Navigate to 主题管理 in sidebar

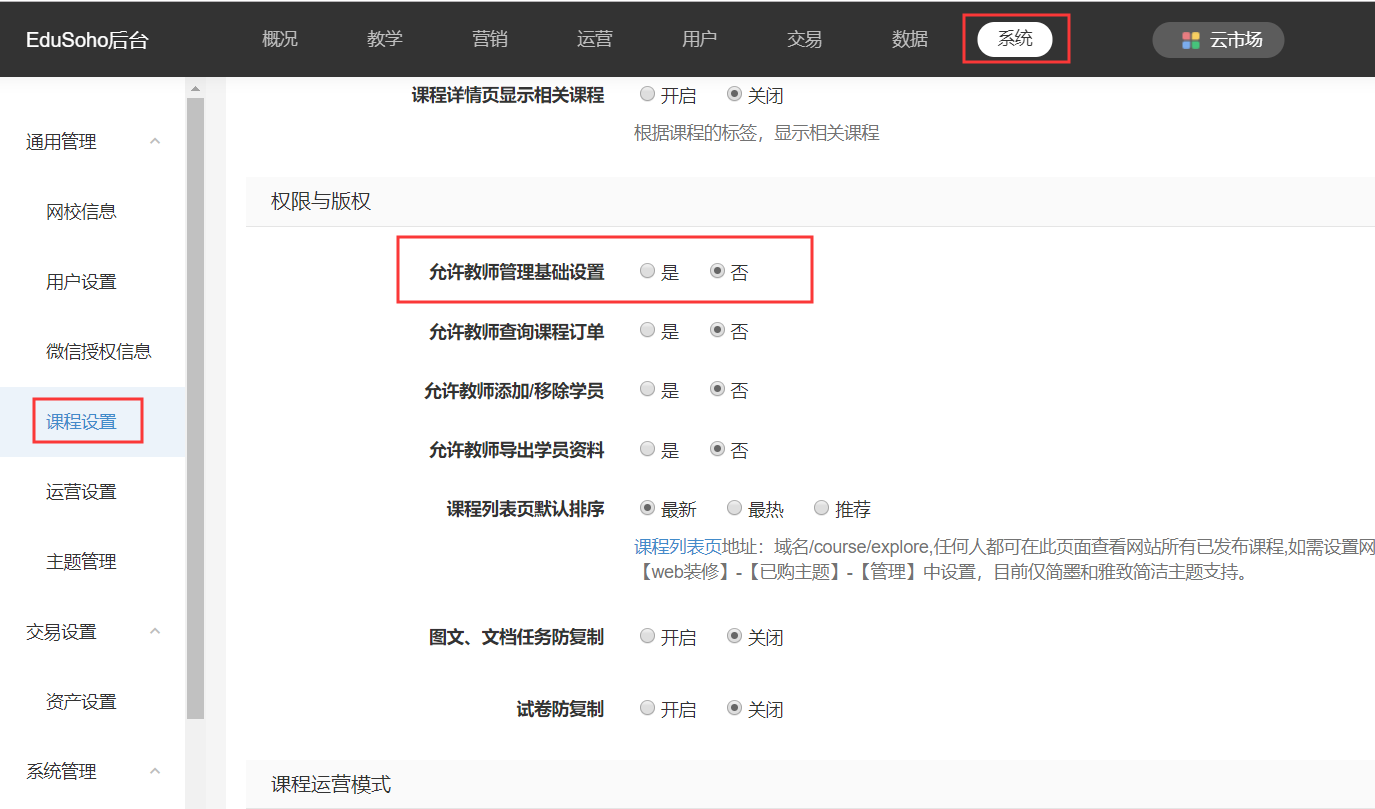coord(82,562)
